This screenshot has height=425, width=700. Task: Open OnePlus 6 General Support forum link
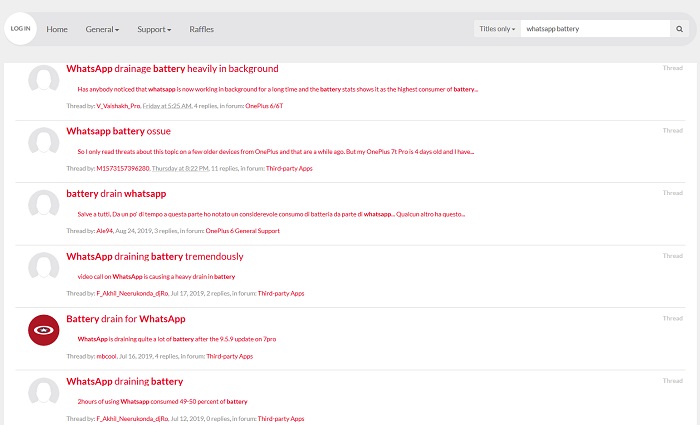(x=243, y=231)
